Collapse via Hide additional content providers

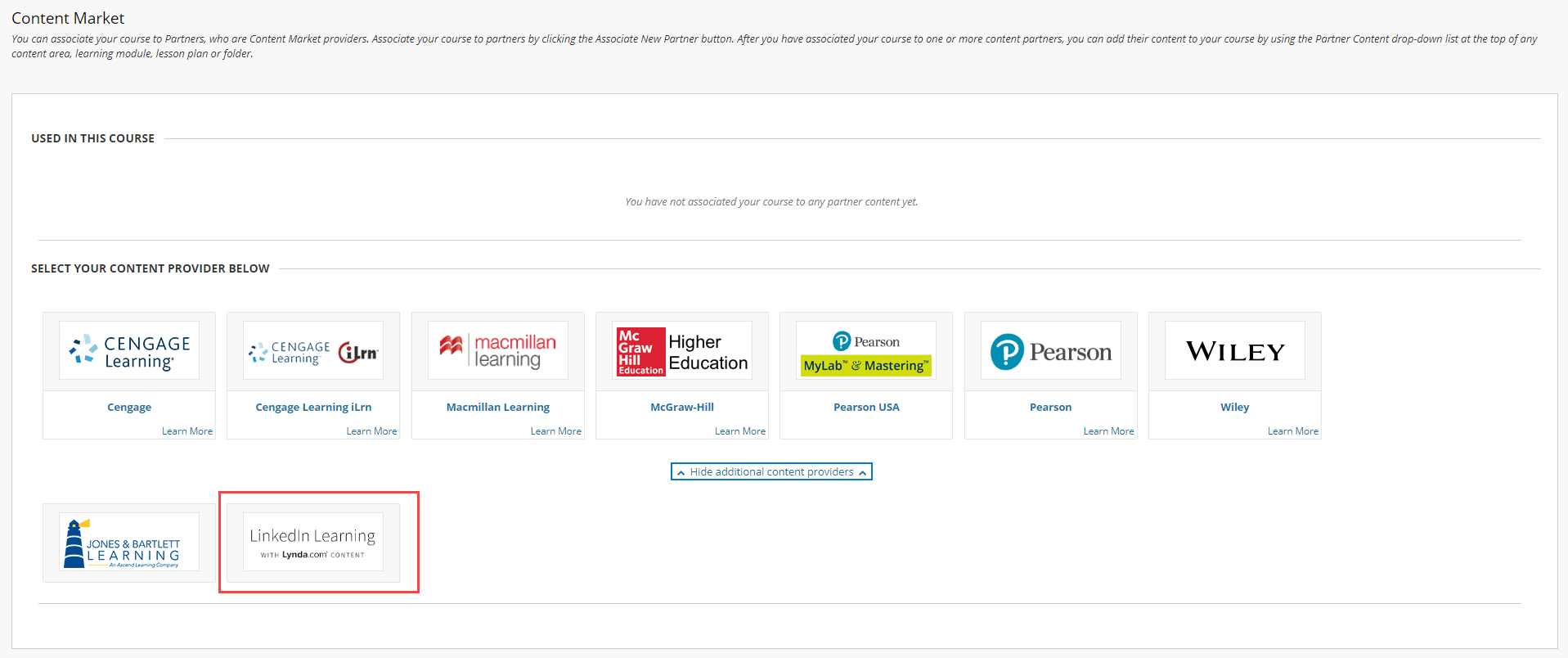click(x=771, y=471)
